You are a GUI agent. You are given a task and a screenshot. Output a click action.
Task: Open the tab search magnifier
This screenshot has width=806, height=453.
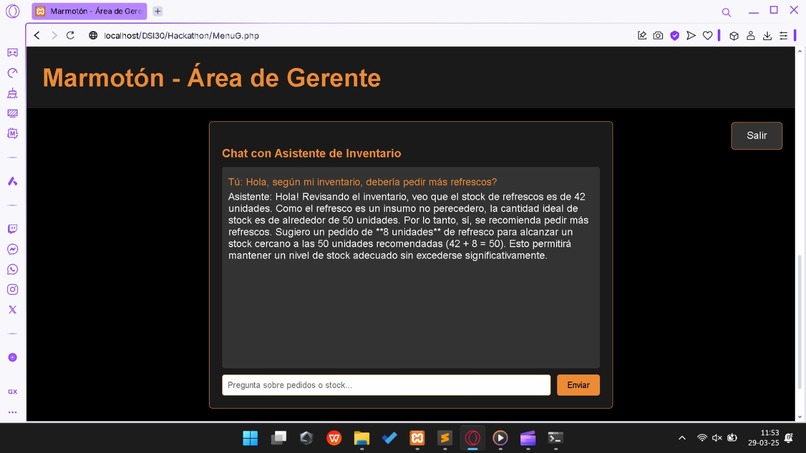coord(726,12)
